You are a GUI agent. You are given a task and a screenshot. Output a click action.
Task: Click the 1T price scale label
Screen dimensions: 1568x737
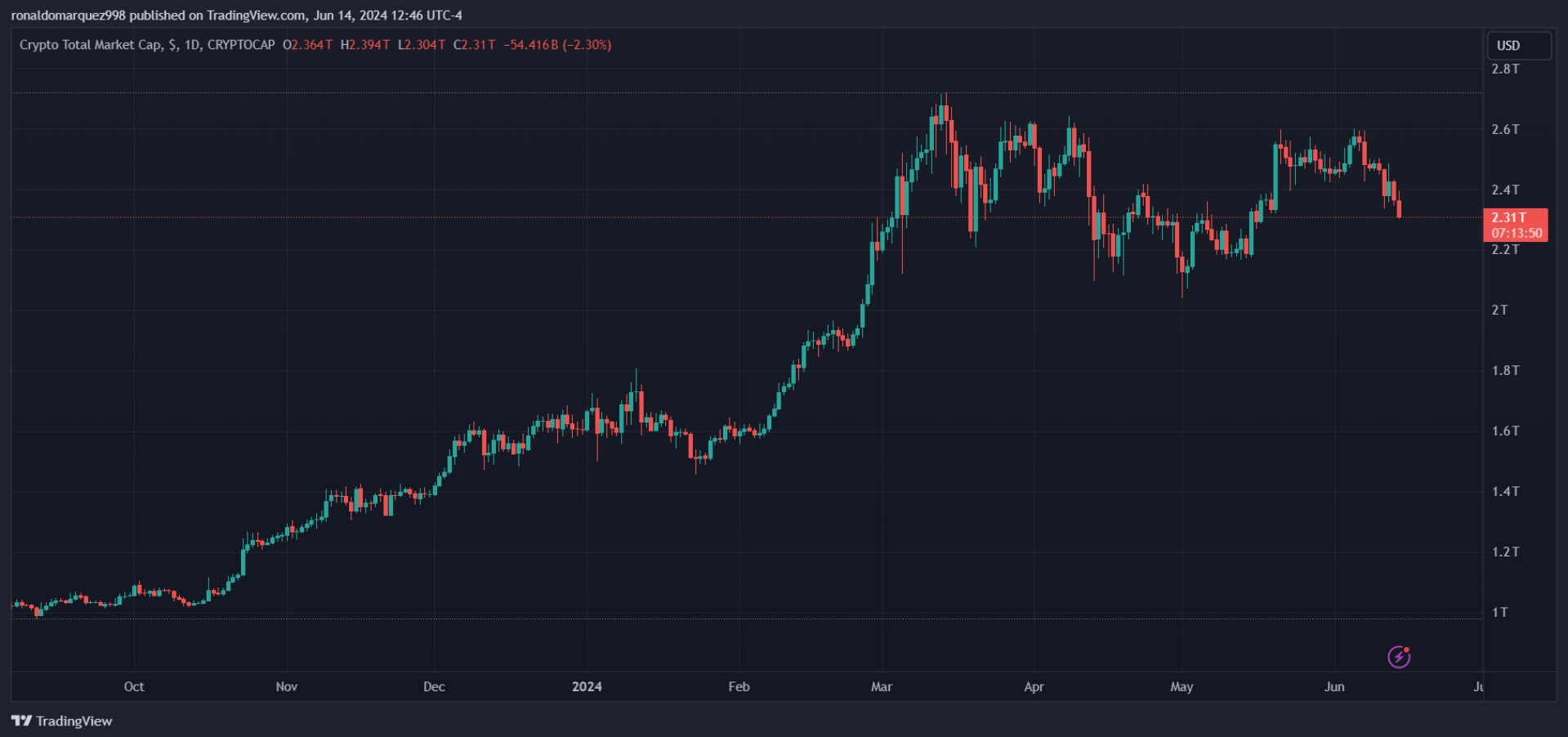[1500, 612]
